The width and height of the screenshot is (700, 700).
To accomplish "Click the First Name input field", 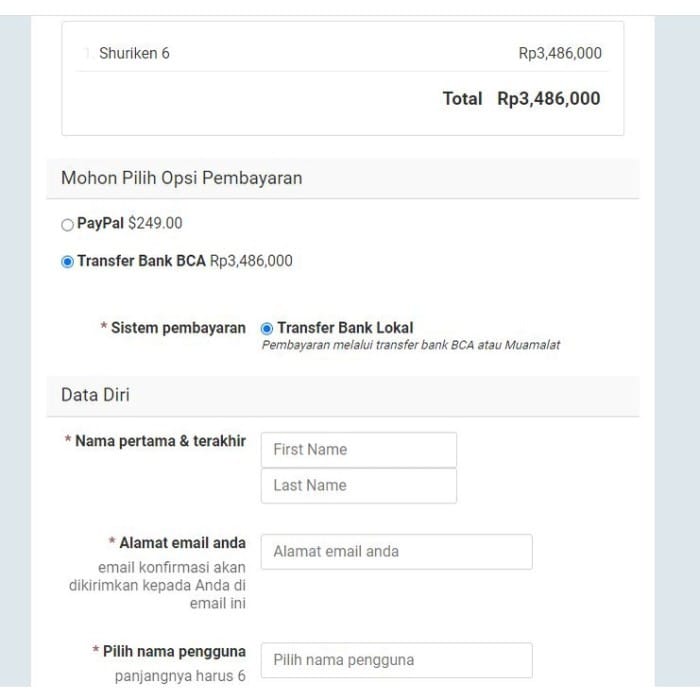I will (358, 450).
